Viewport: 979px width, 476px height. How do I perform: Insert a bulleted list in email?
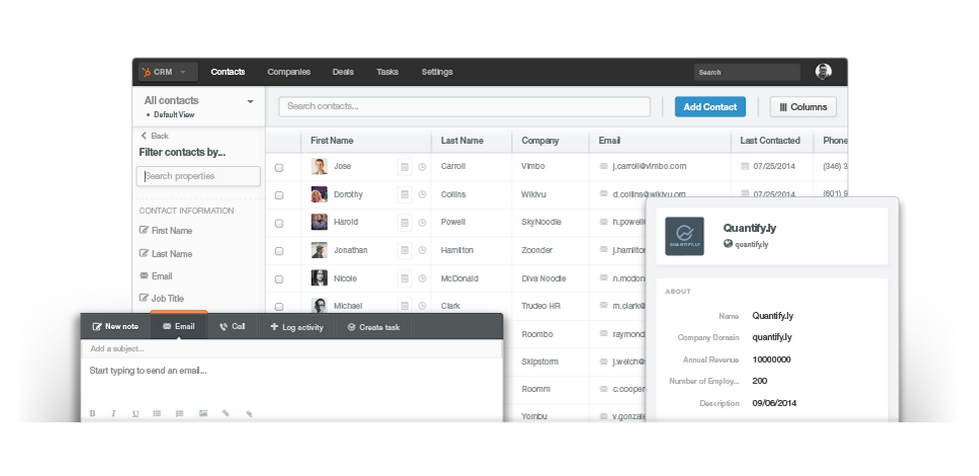tap(157, 413)
